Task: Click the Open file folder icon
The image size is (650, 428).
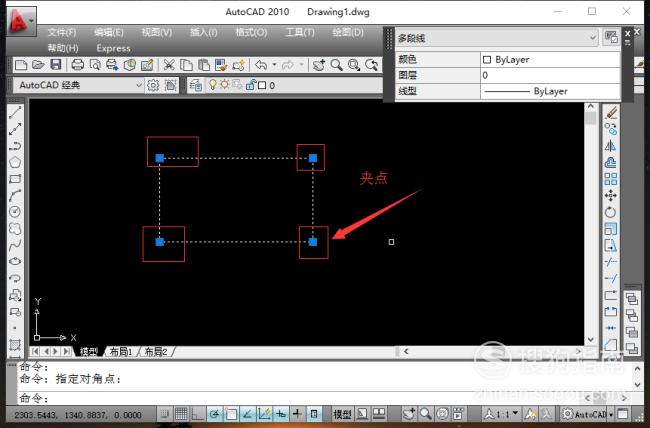Action: pyautogui.click(x=38, y=65)
